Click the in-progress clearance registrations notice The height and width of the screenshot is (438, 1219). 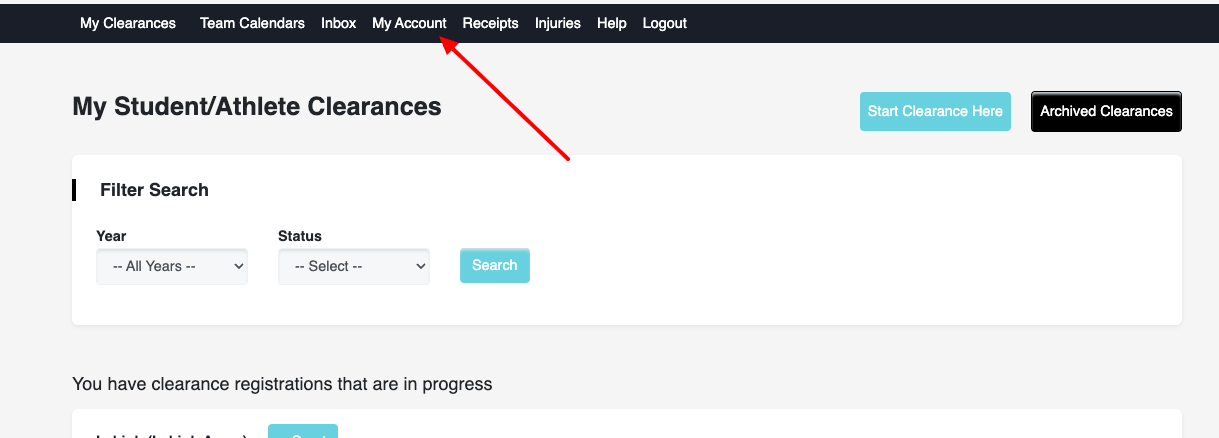(x=282, y=384)
